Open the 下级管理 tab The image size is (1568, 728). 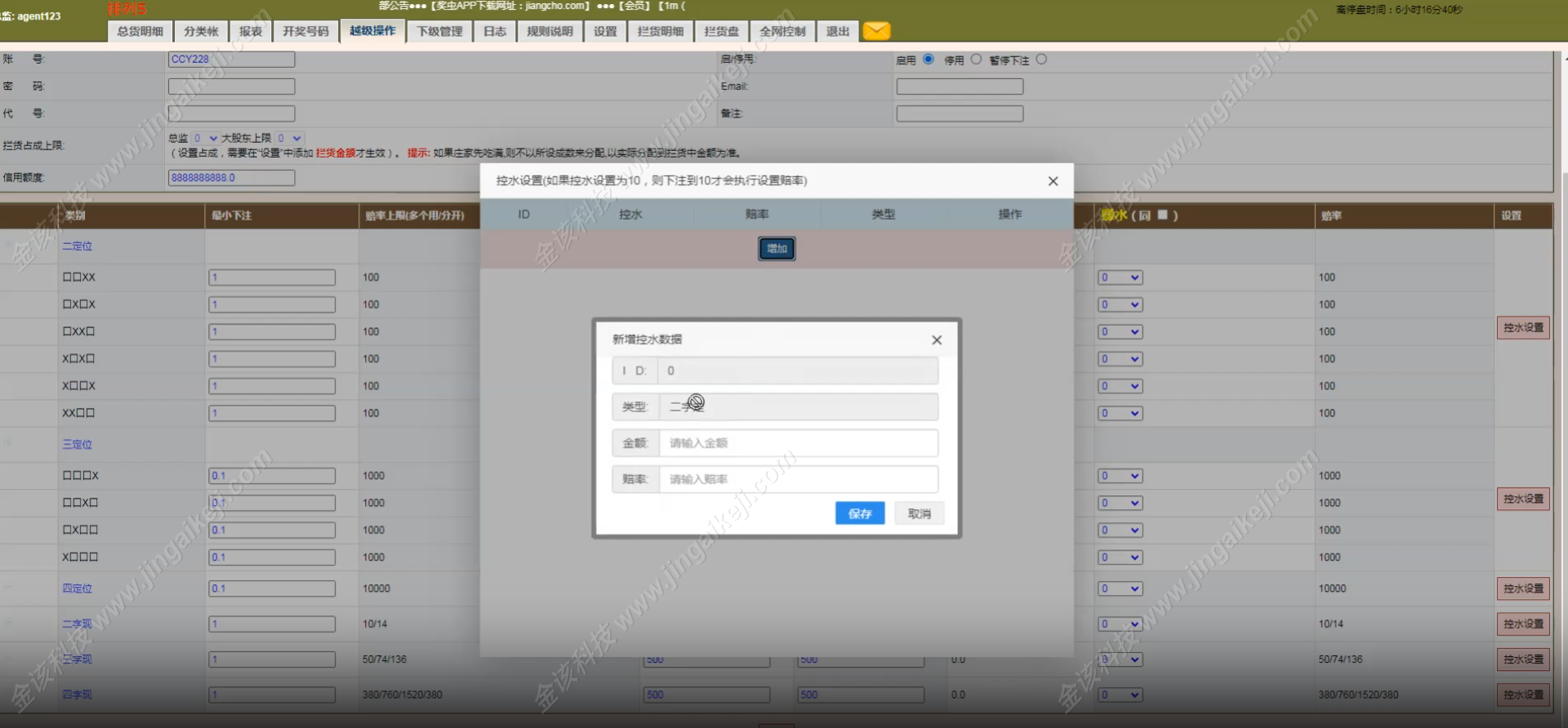[x=439, y=31]
